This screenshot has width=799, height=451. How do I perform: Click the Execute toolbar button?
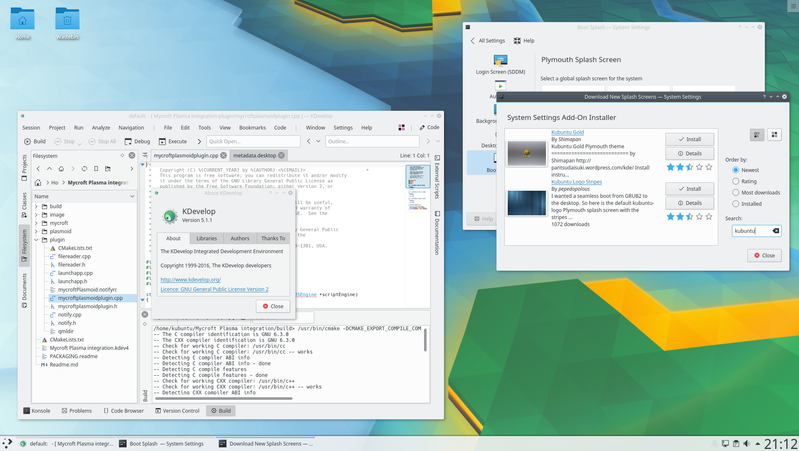pos(171,142)
